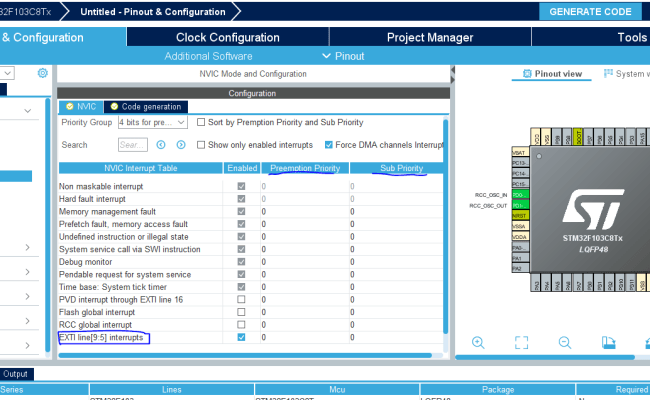Collapse the top category down-chevron in sidebar
The image size is (650, 400).
point(28,111)
